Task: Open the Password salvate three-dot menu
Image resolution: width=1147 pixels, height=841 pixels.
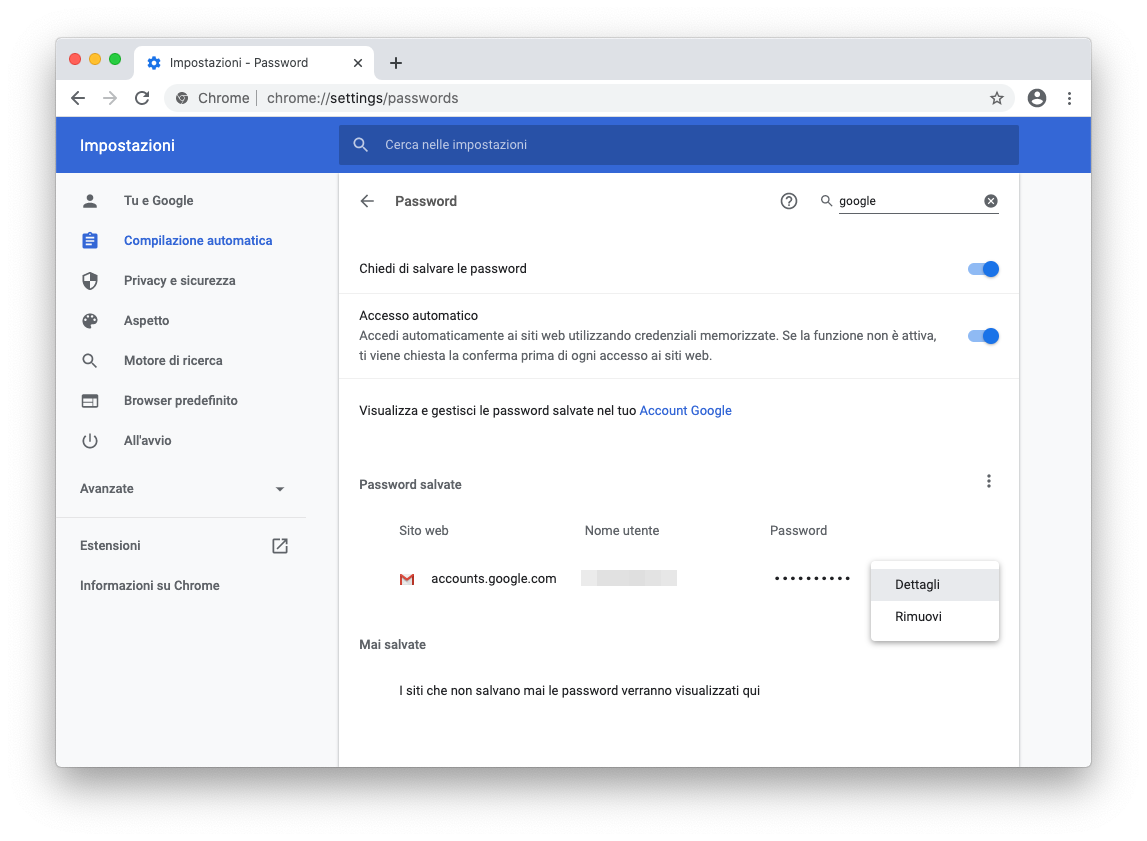Action: pyautogui.click(x=988, y=481)
